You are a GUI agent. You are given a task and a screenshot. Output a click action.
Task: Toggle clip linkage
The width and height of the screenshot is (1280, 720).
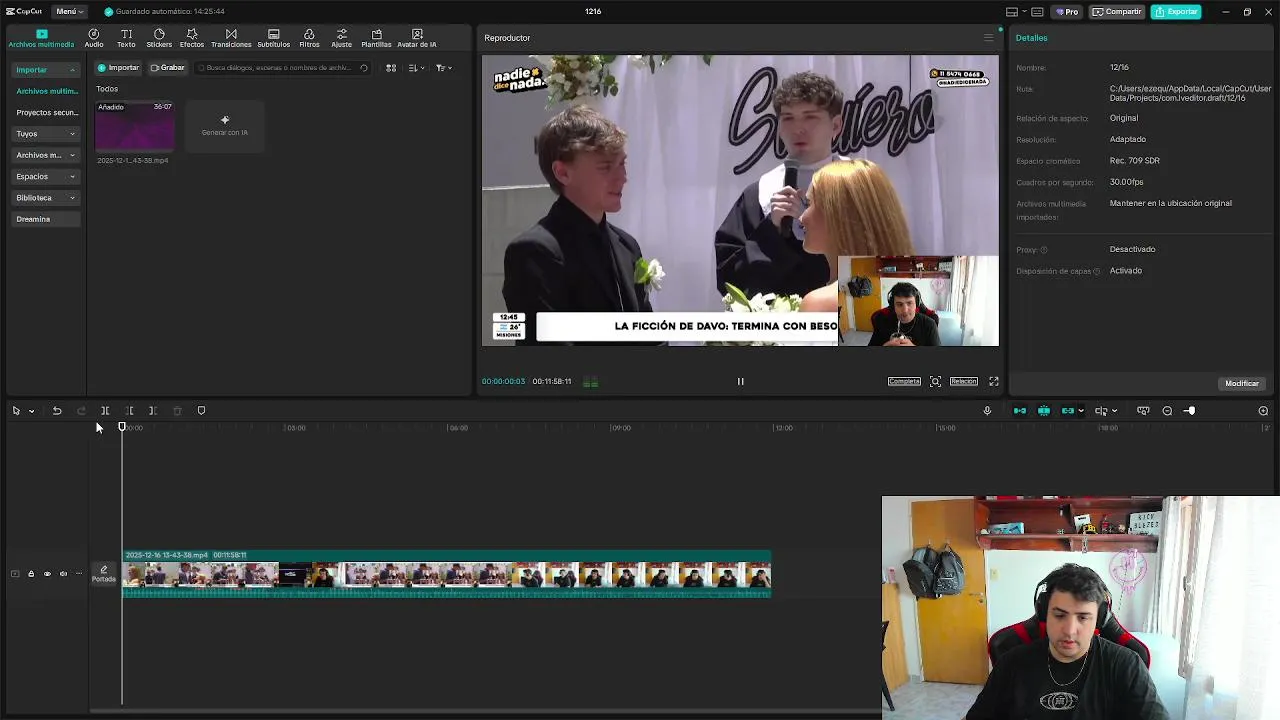coord(1068,411)
